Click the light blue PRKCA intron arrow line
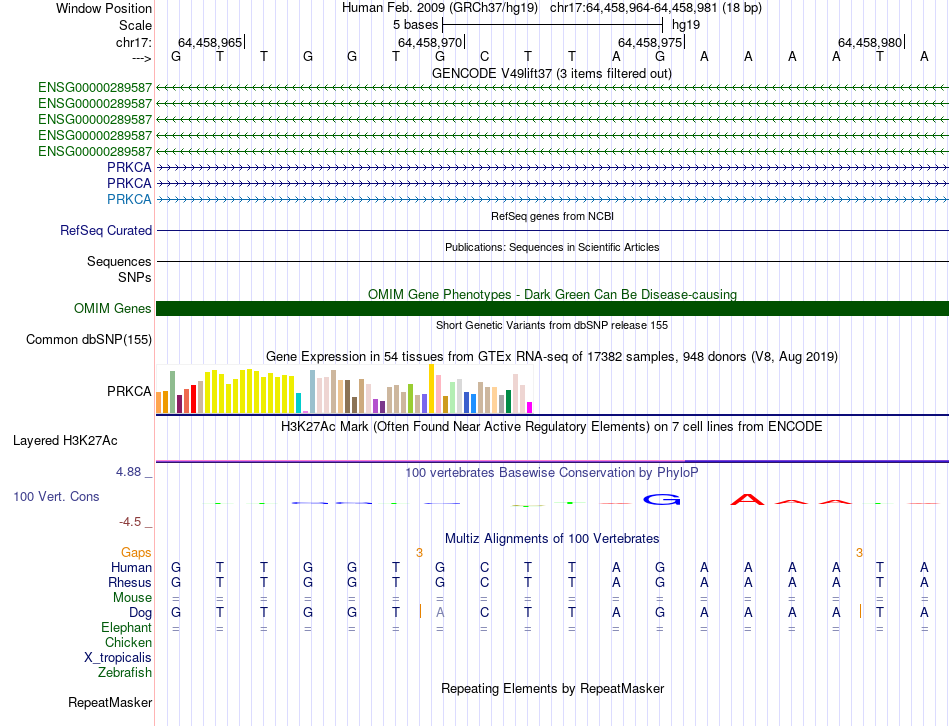This screenshot has width=950, height=726. pyautogui.click(x=552, y=199)
